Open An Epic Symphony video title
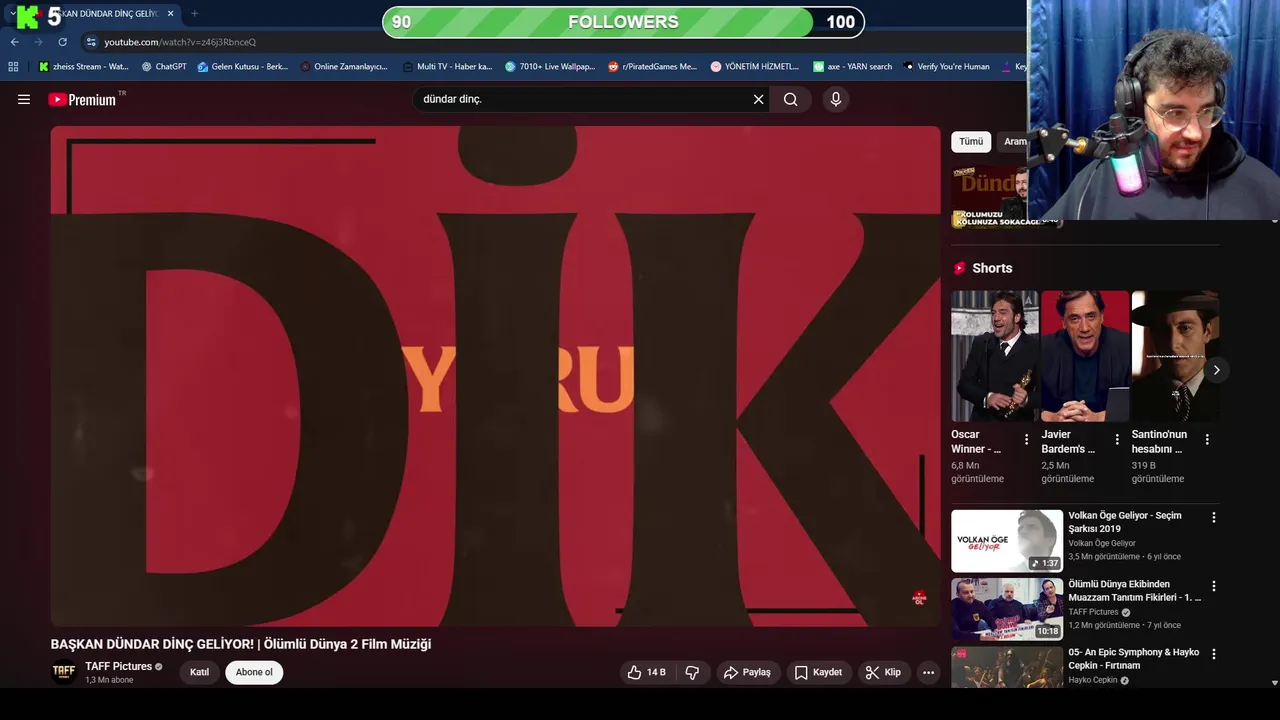 [1134, 659]
